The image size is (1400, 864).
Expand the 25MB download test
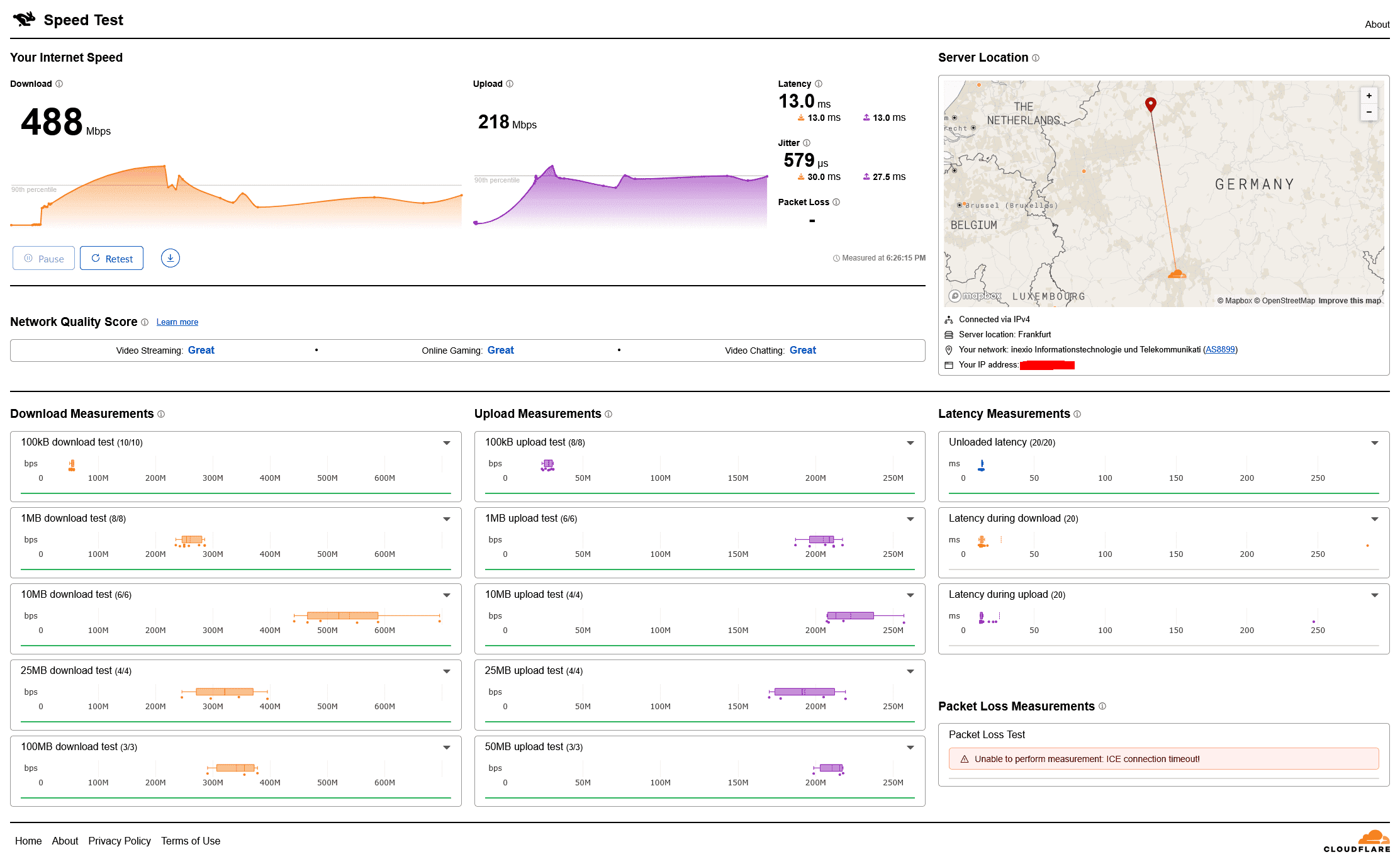(x=446, y=671)
